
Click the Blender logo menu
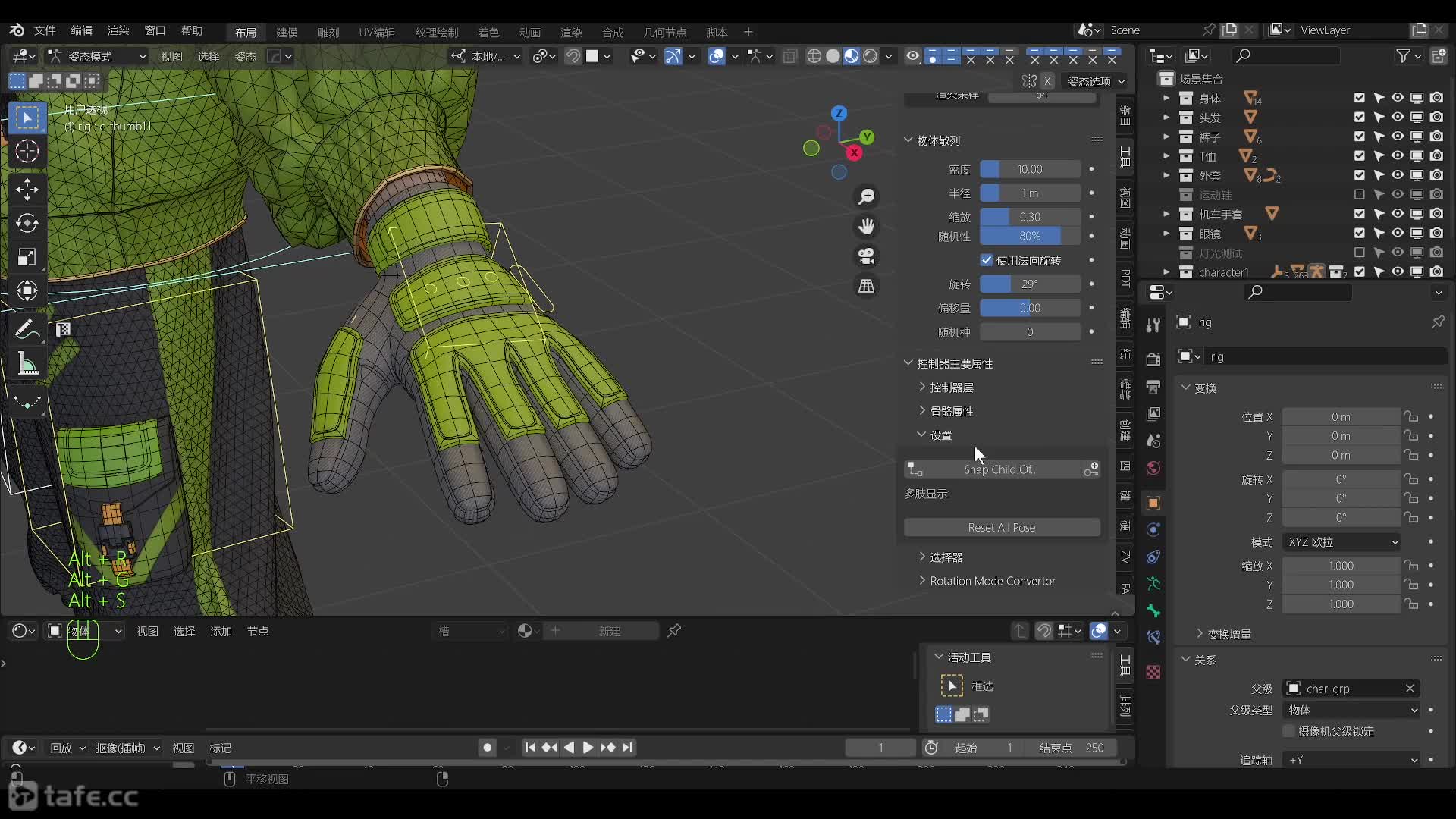coord(17,30)
